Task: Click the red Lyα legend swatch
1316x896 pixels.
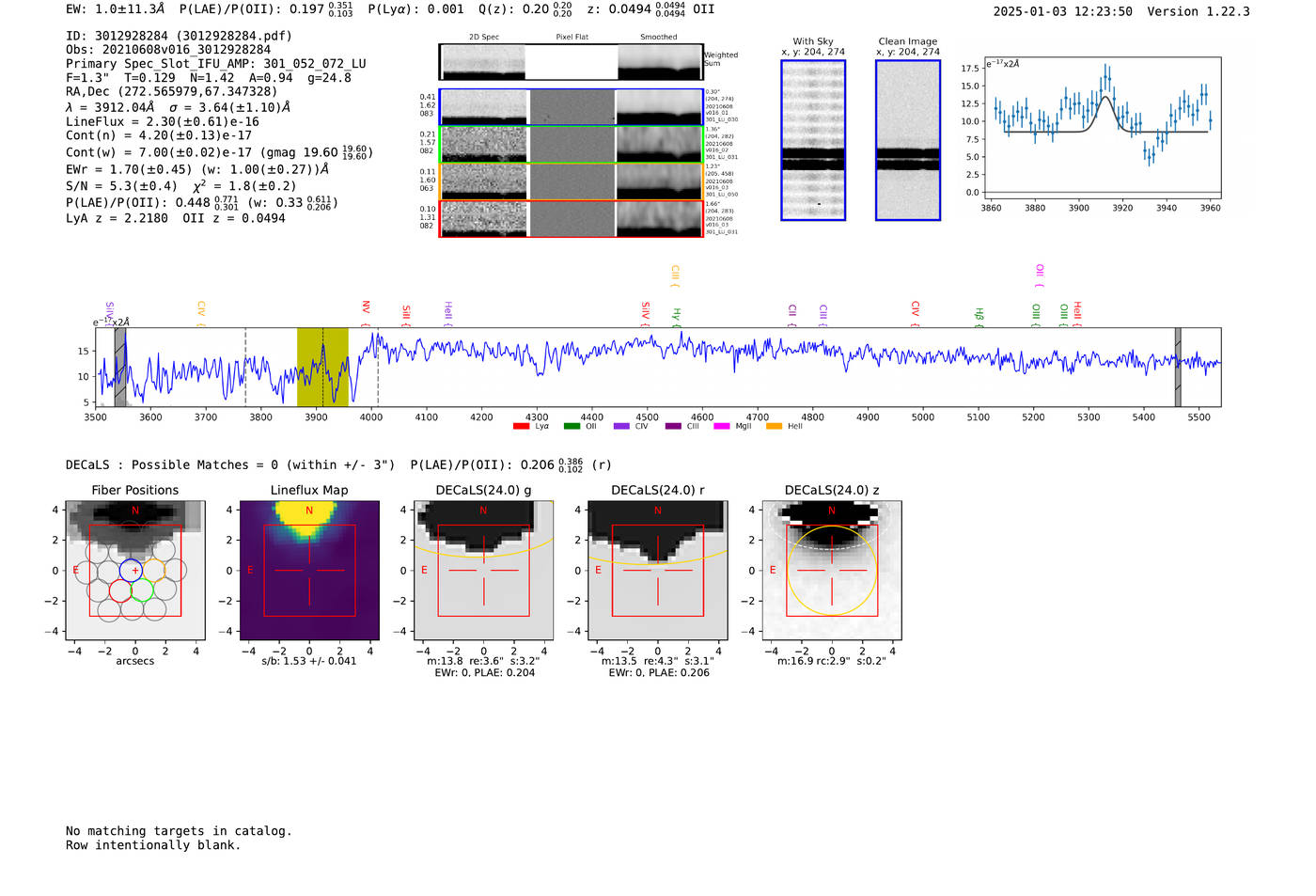Action: tap(522, 427)
